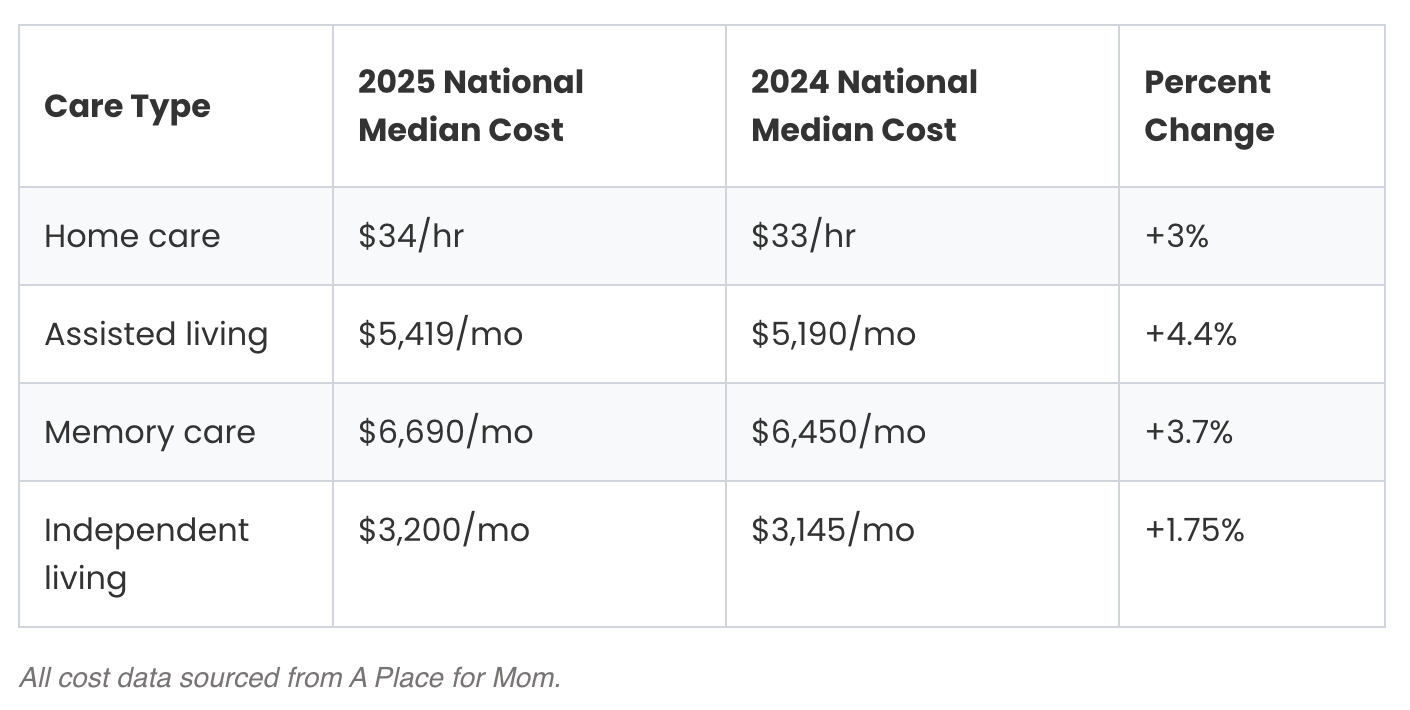
Task: Select the Memory care row label
Action: (x=150, y=432)
